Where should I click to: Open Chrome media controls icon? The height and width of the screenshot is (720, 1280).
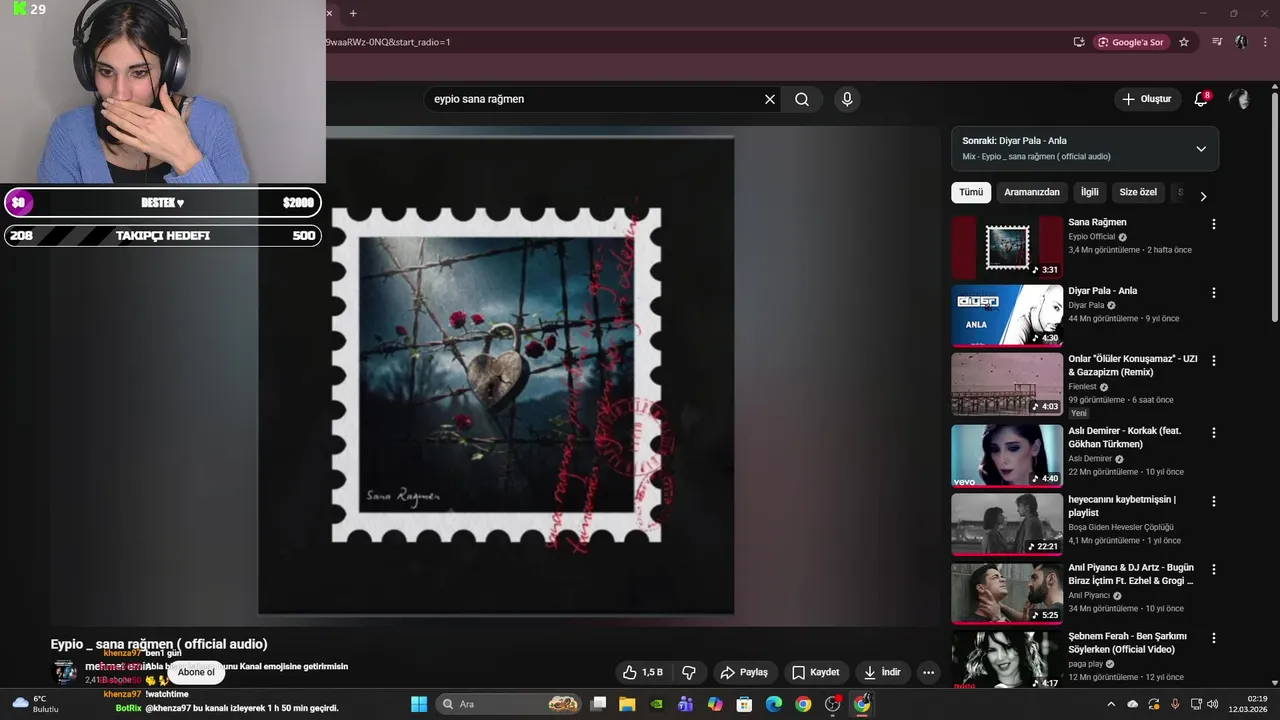[1217, 42]
